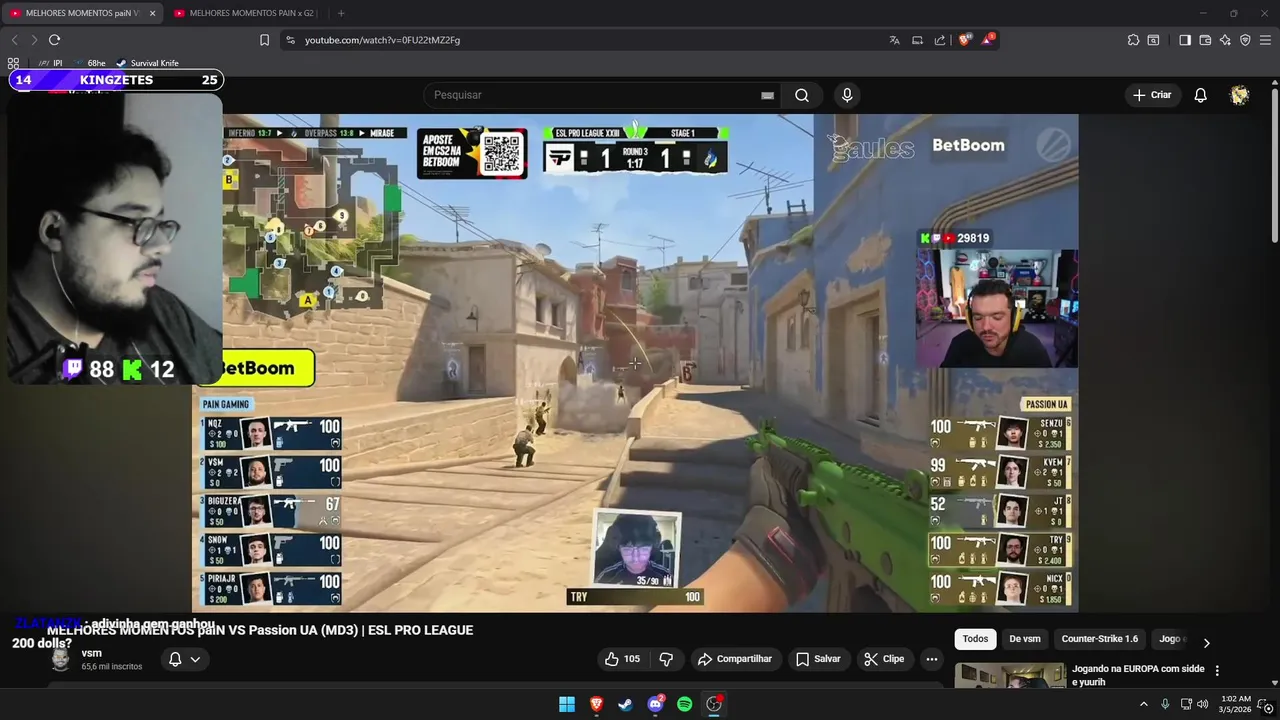Open the browser hamburger main menu
The width and height of the screenshot is (1280, 720).
click(1266, 40)
